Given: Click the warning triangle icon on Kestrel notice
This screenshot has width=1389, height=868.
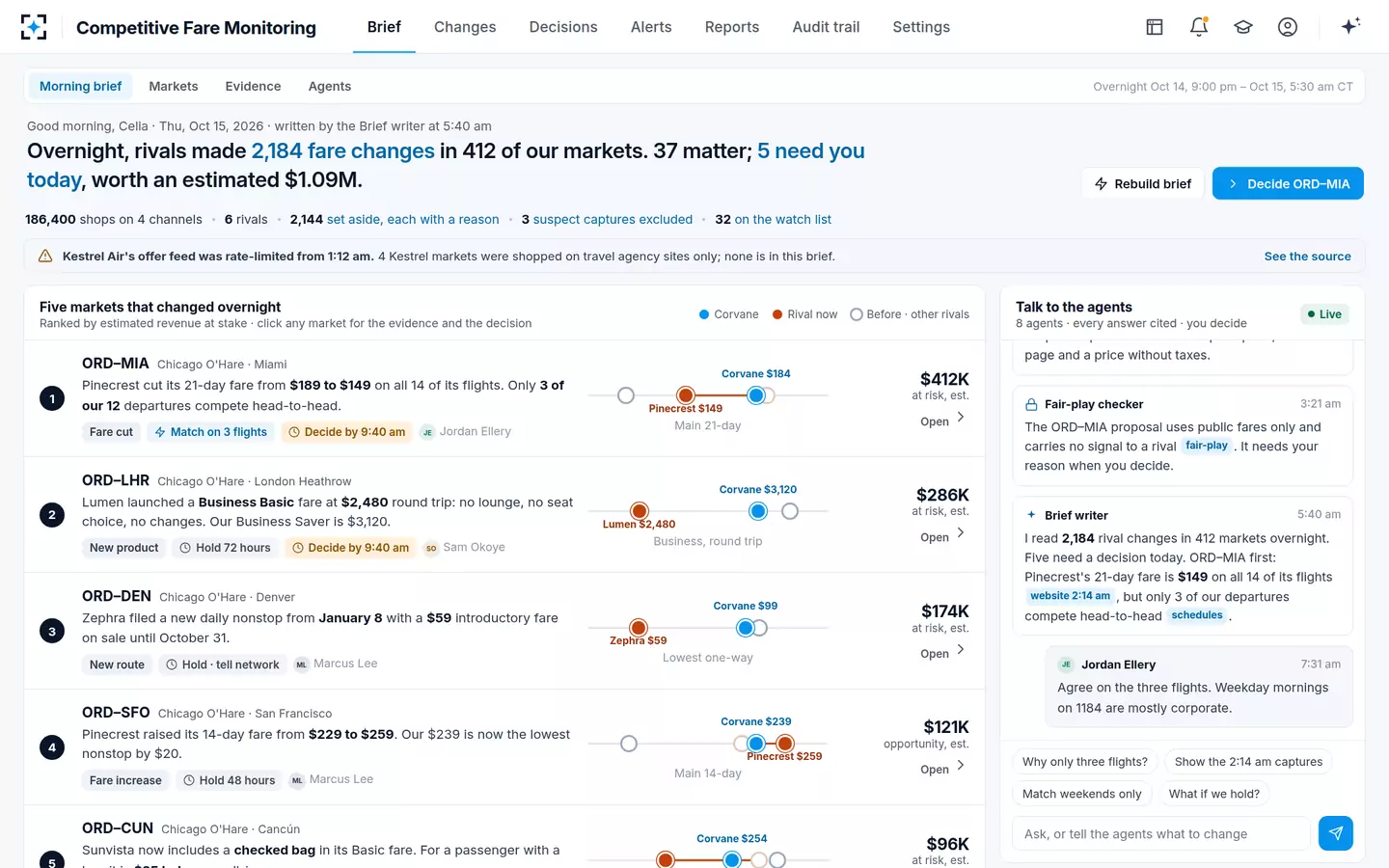Looking at the screenshot, I should (45, 257).
